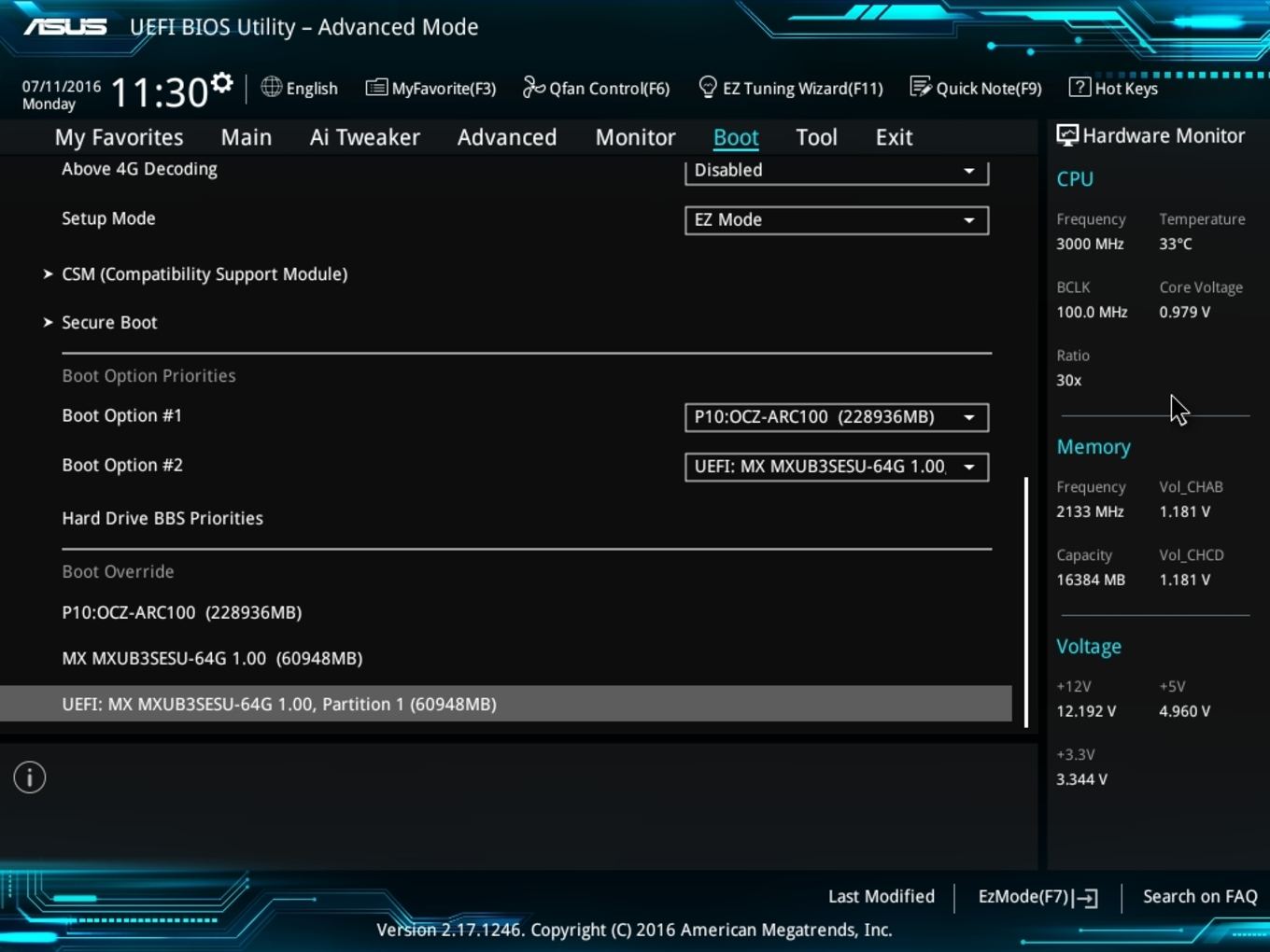This screenshot has height=952, width=1270.
Task: Click the EZ Tuning Wizard bulb icon
Action: [x=708, y=87]
